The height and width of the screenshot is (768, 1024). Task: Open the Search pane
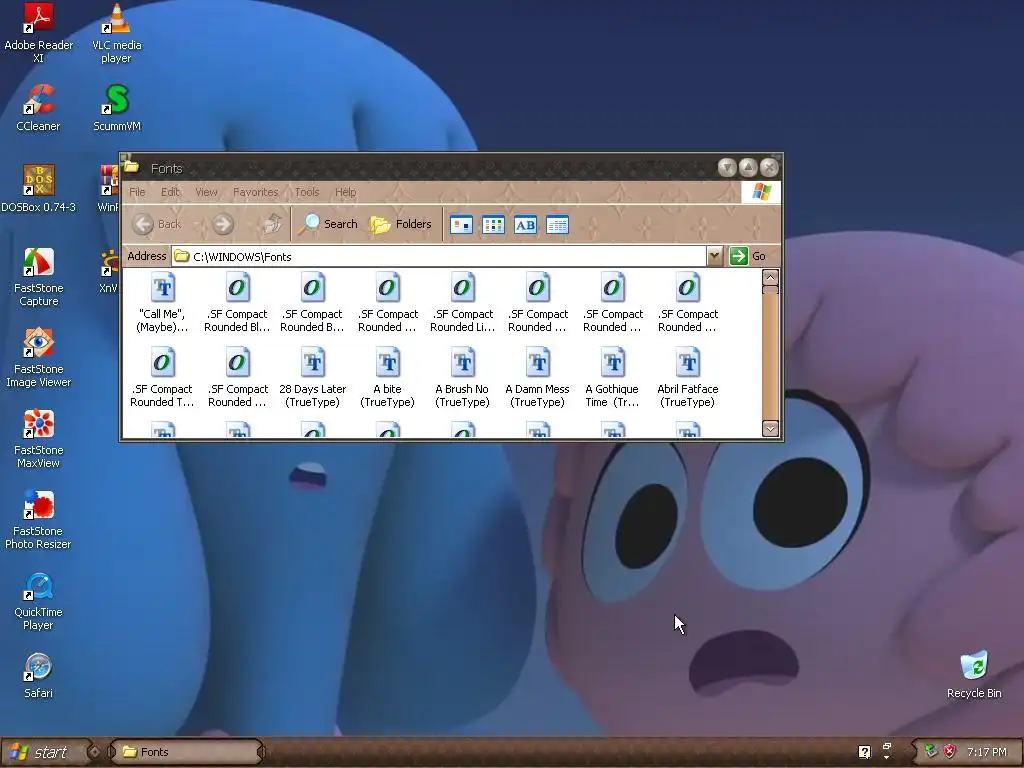328,224
